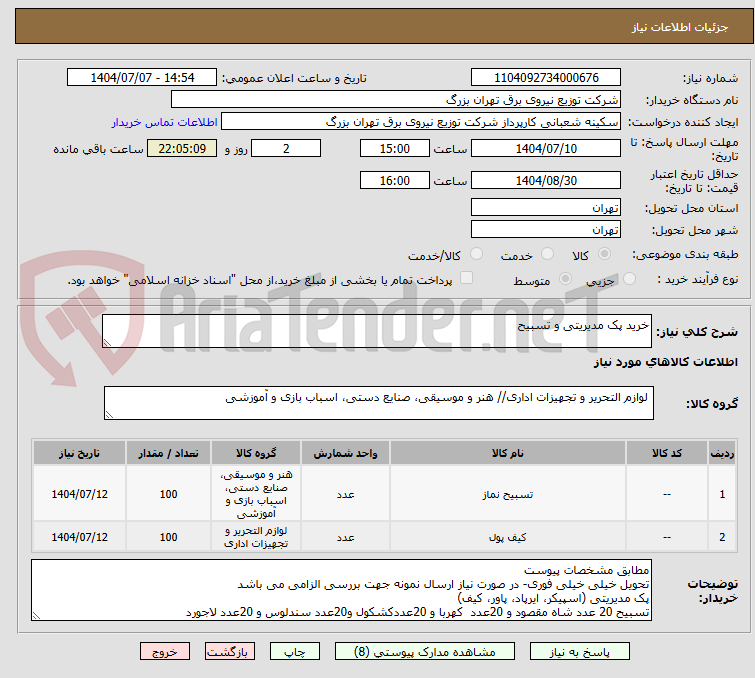Click the 'کیف پول' item name cell
The width and height of the screenshot is (755, 678).
508,537
